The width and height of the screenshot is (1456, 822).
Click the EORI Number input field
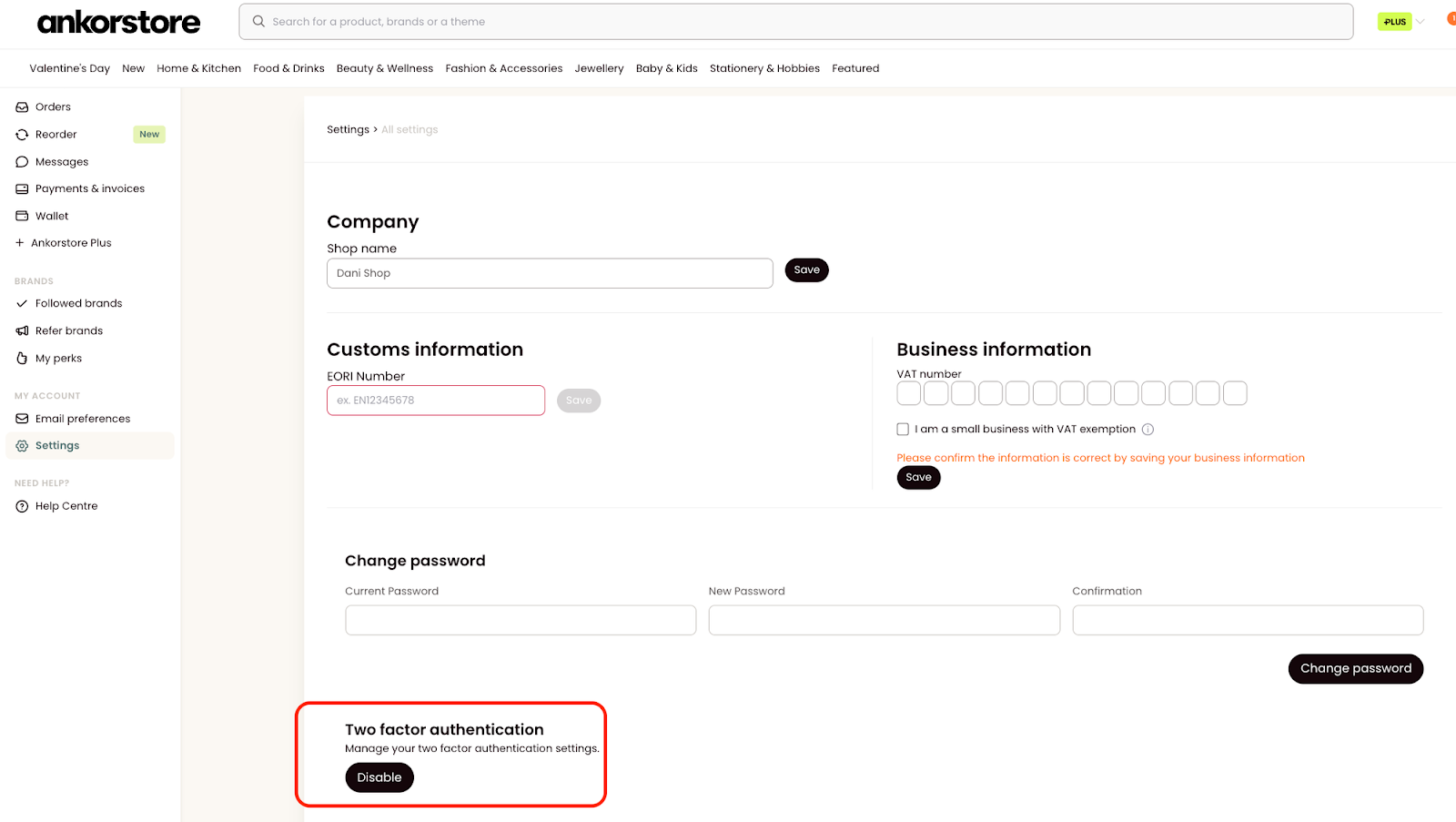coord(436,401)
